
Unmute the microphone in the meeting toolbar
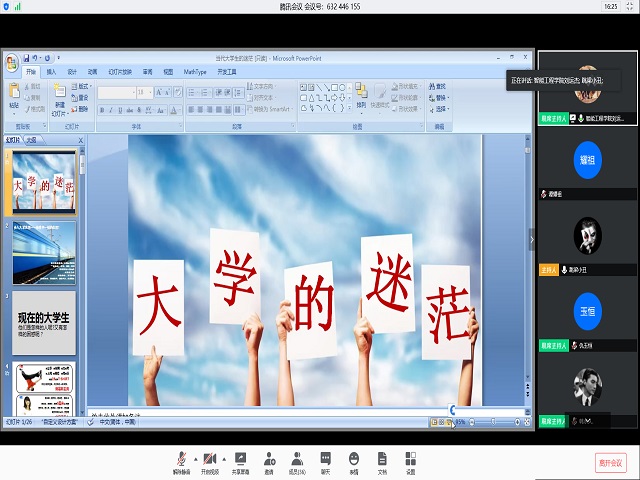pos(181,459)
